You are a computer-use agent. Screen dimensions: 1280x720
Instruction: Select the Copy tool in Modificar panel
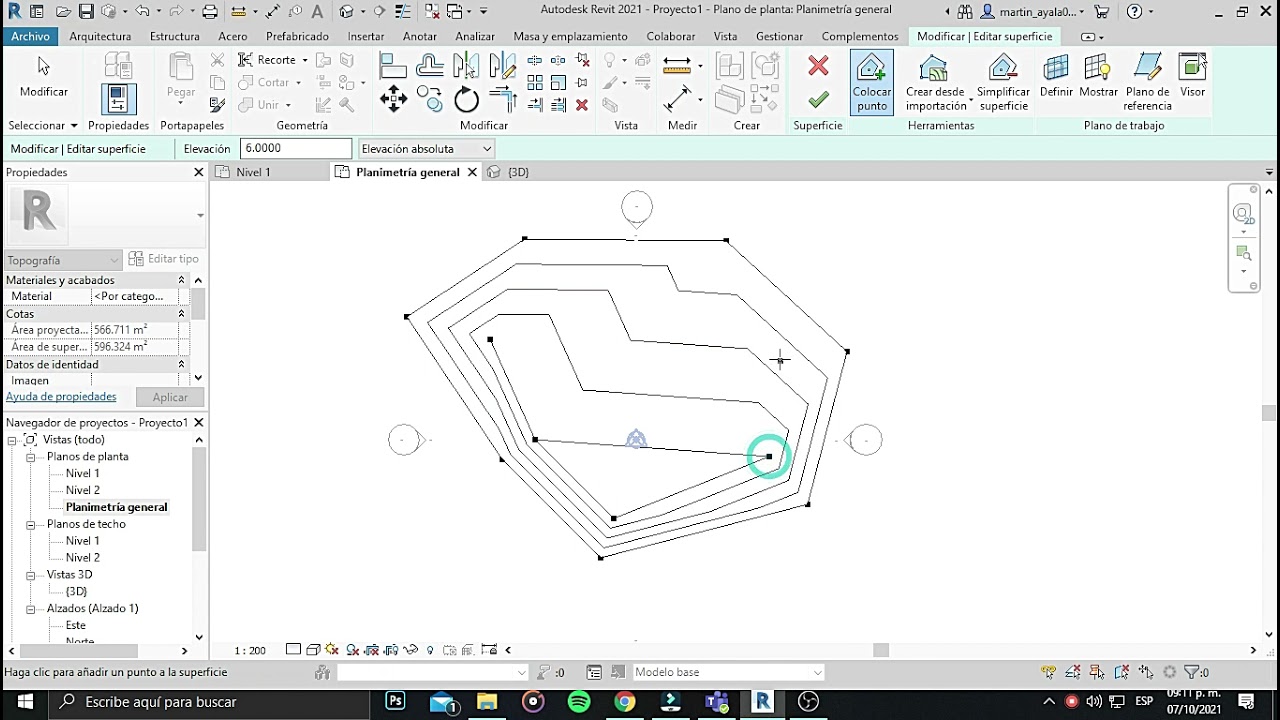[x=430, y=98]
